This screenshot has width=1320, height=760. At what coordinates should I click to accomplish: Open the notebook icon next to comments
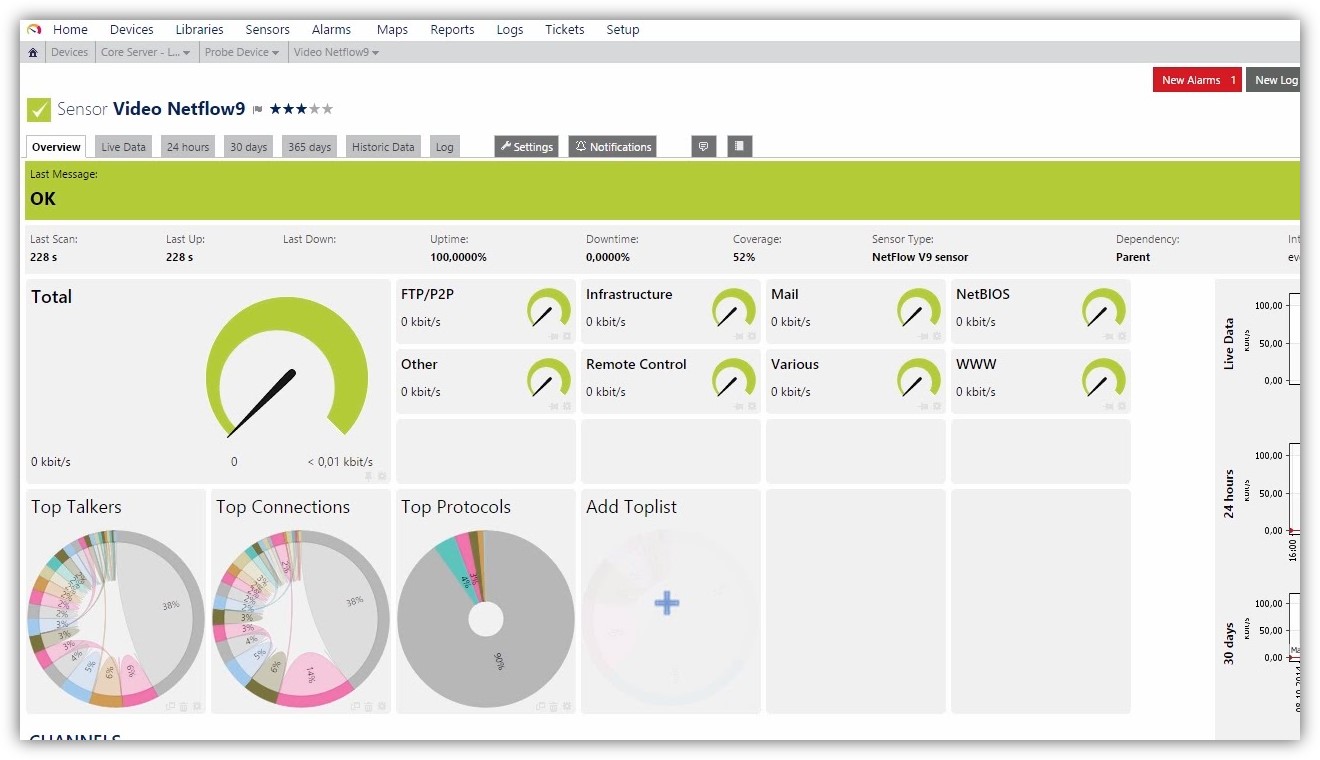[x=739, y=147]
